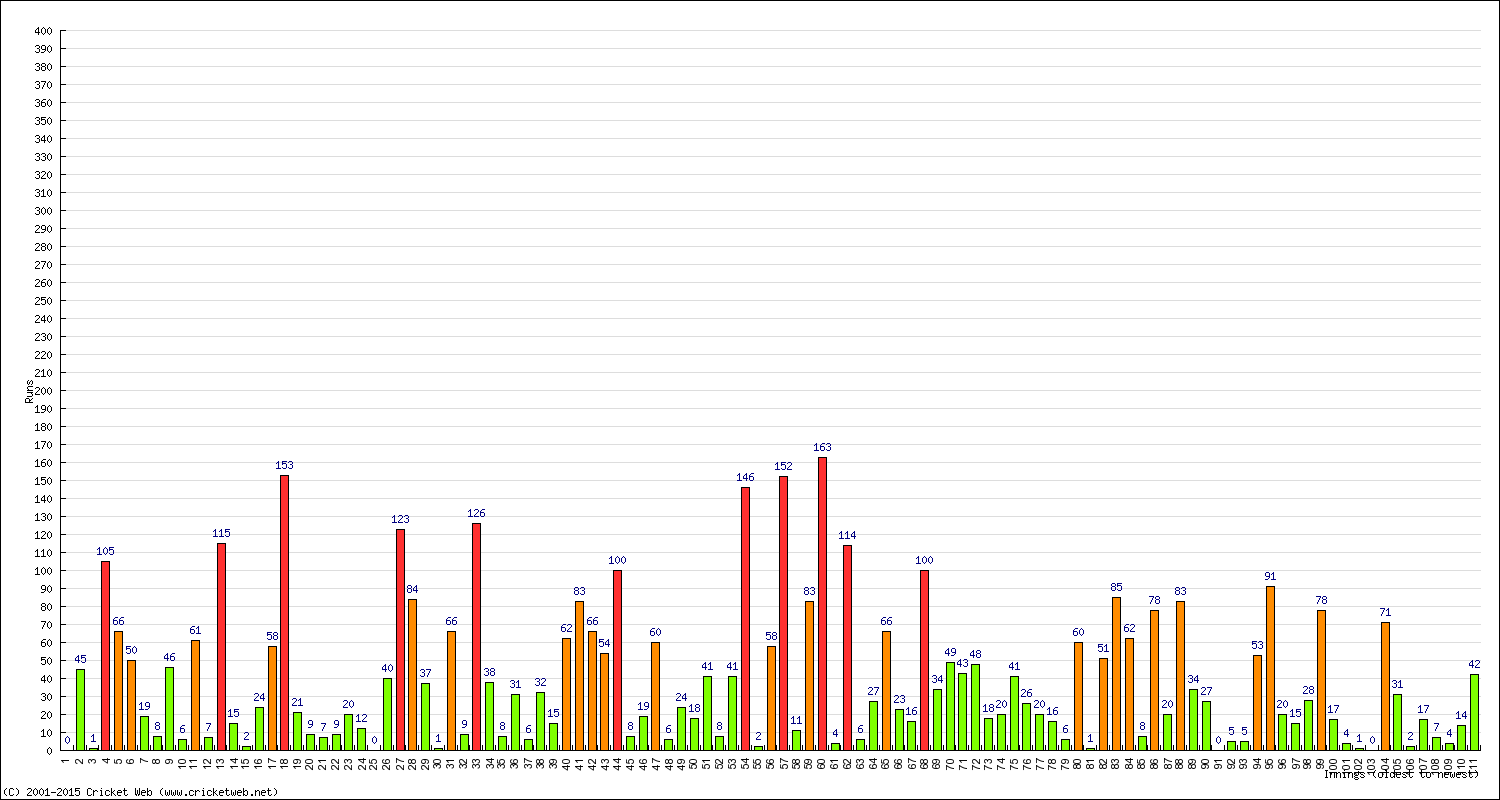This screenshot has height=800, width=1500.
Task: Click the y-axis label 400
Action: [42, 31]
